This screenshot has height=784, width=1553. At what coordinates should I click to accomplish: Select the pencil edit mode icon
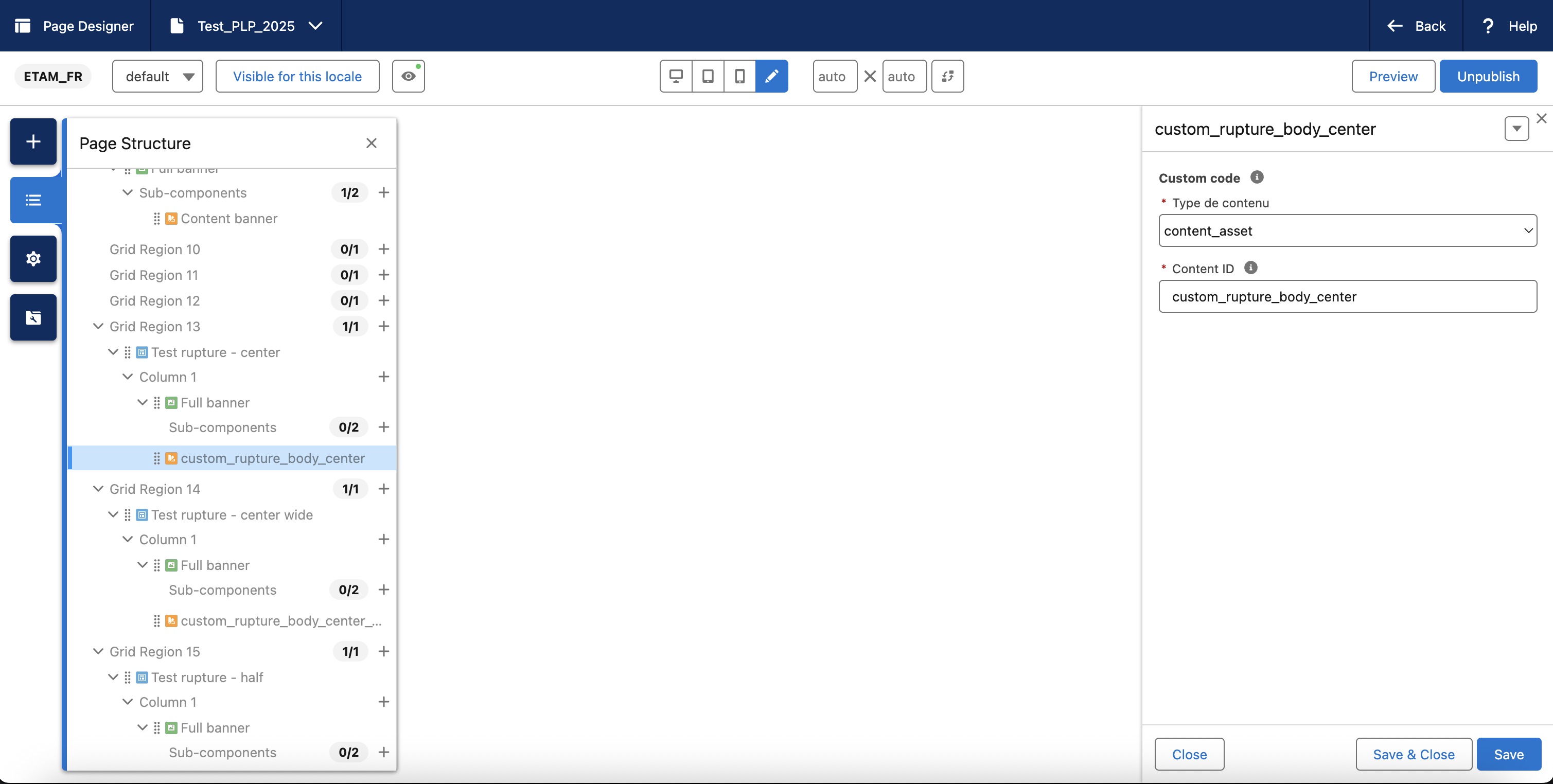pyautogui.click(x=772, y=76)
